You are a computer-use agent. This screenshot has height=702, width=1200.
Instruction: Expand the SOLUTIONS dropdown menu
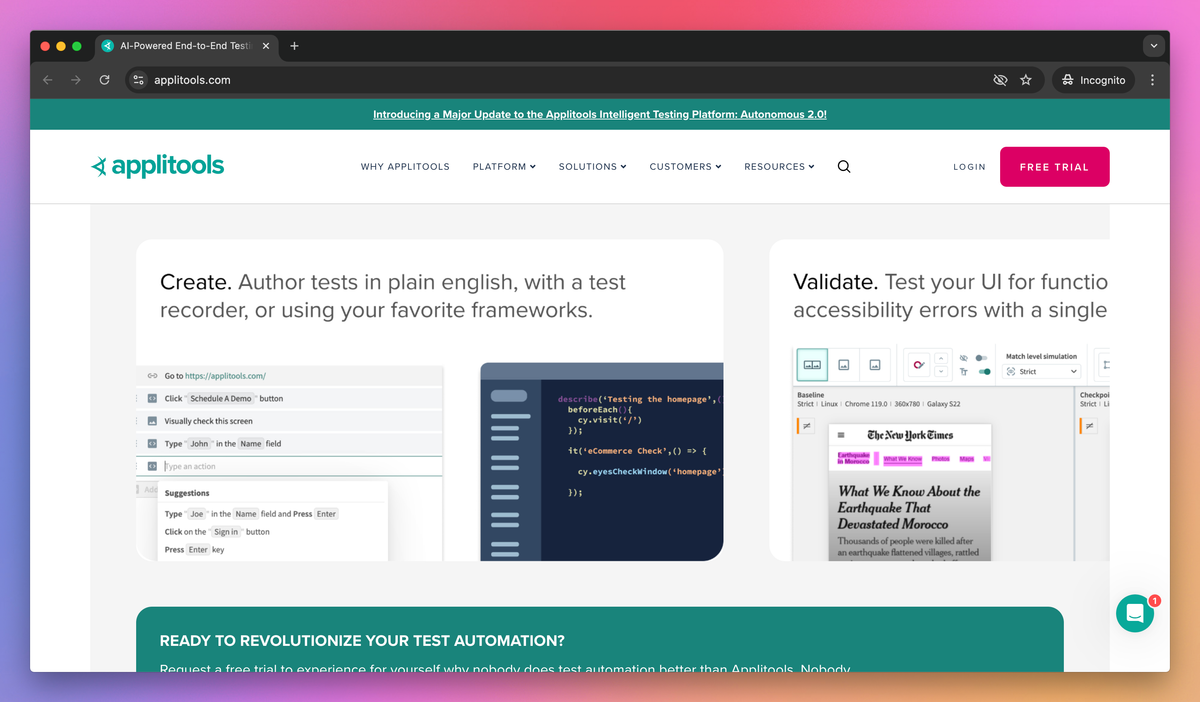pos(592,167)
